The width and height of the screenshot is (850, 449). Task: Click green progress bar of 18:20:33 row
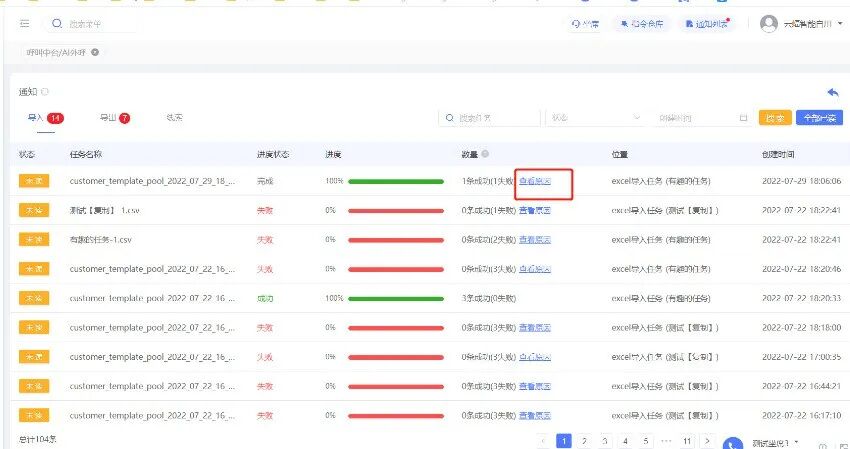[x=396, y=299]
